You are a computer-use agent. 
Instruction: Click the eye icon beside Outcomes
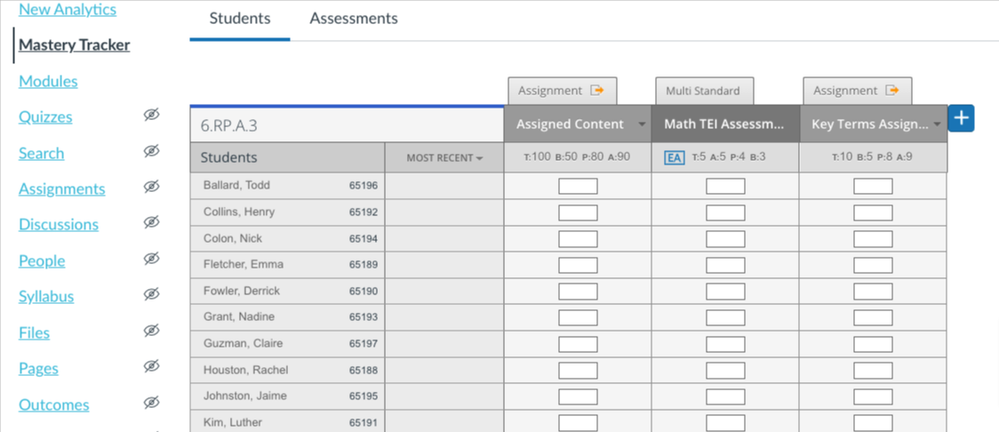coord(151,404)
